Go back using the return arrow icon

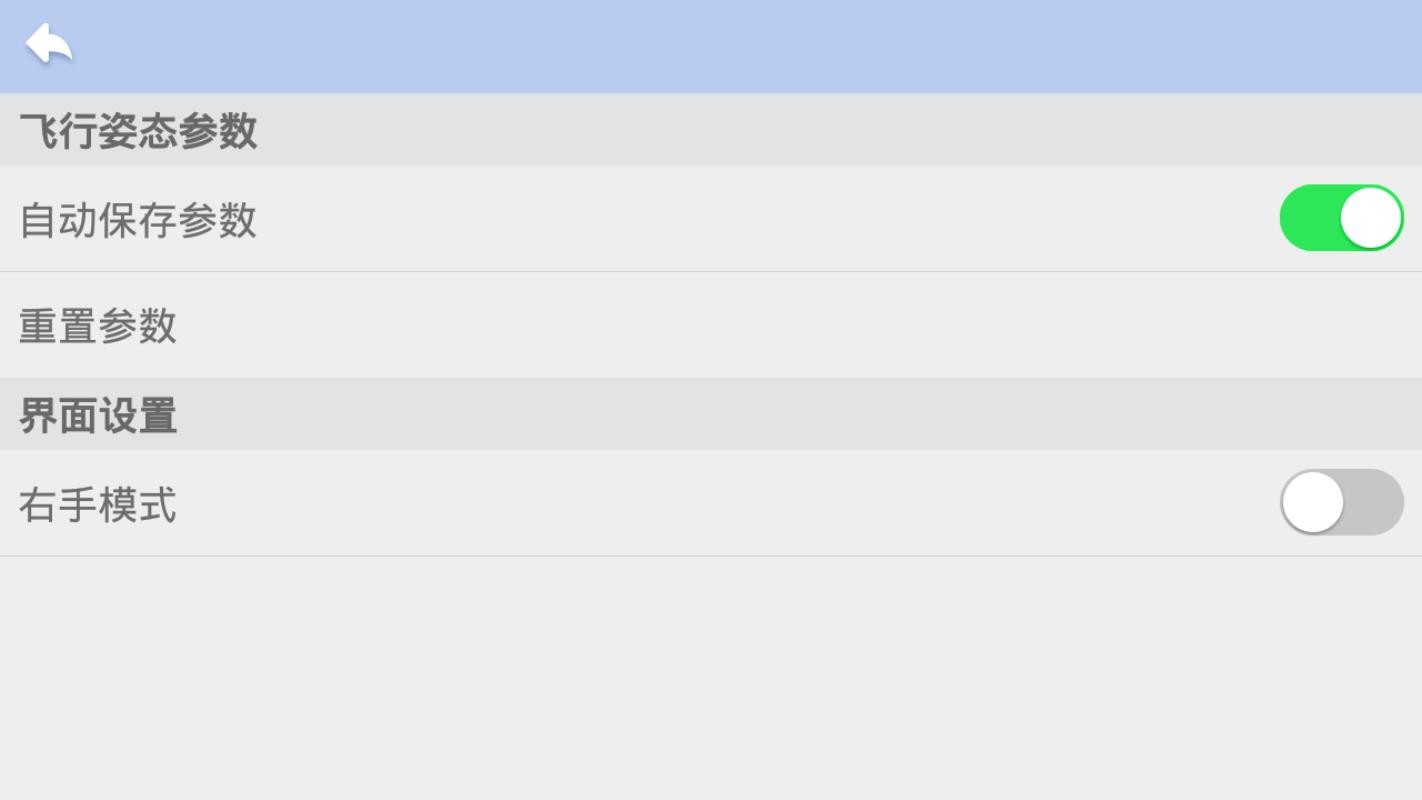pyautogui.click(x=49, y=44)
